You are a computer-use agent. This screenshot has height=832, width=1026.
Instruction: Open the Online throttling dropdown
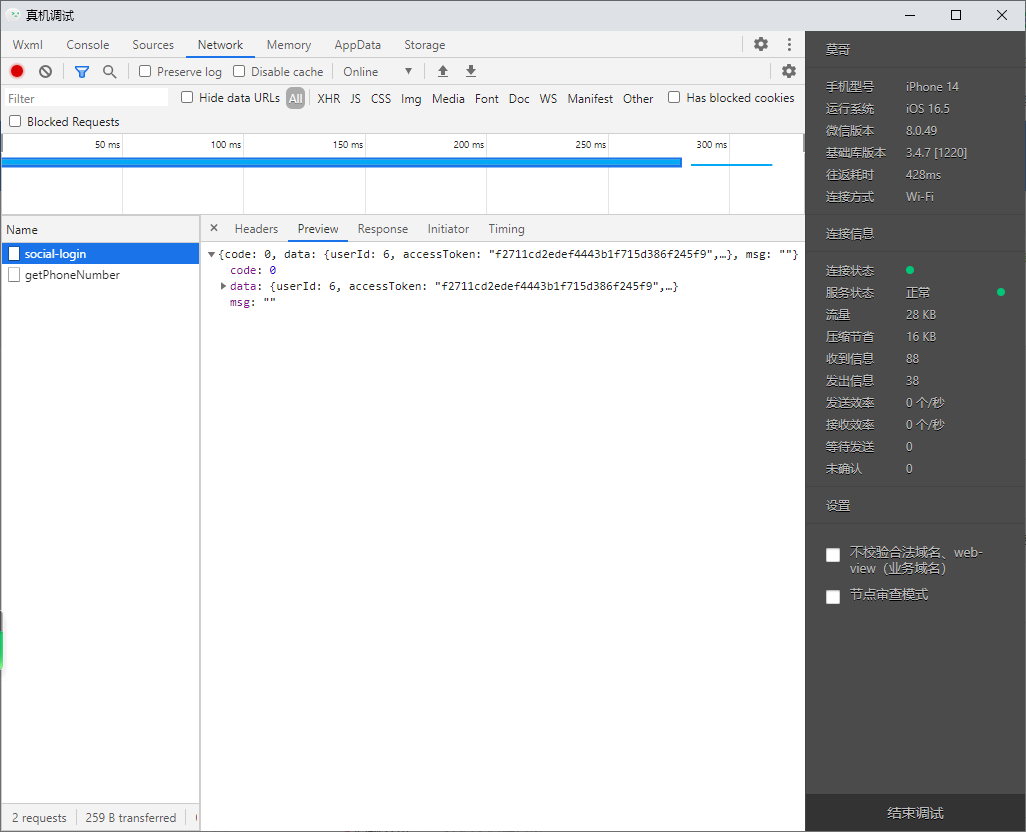[378, 71]
